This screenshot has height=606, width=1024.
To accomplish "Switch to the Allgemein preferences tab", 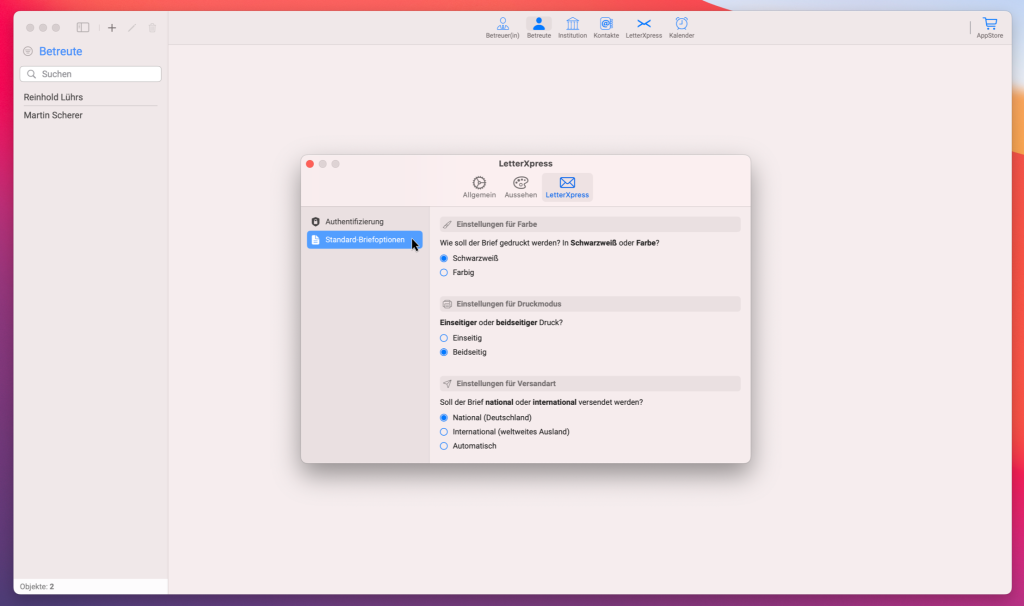I will tap(479, 187).
